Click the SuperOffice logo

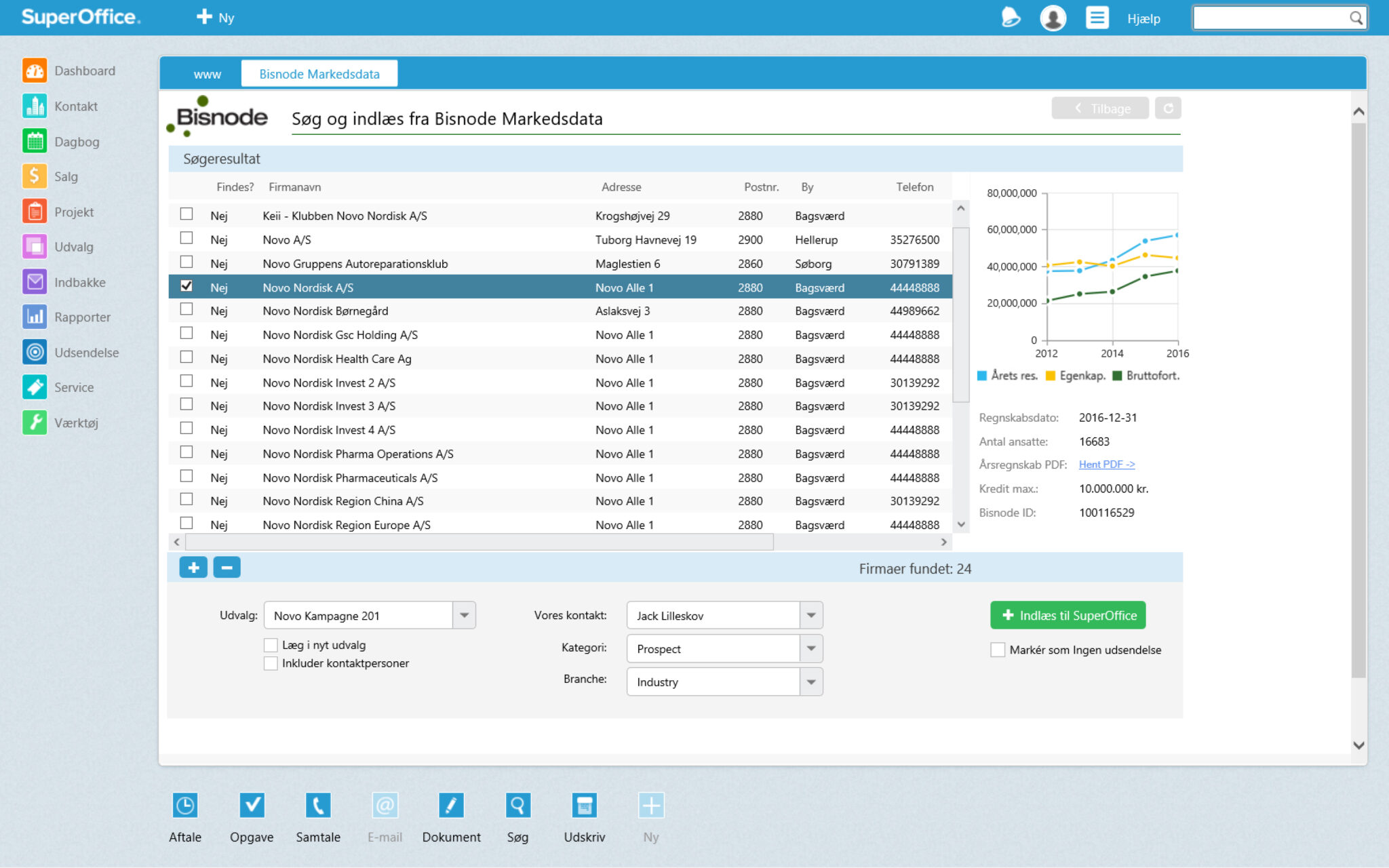tap(81, 17)
